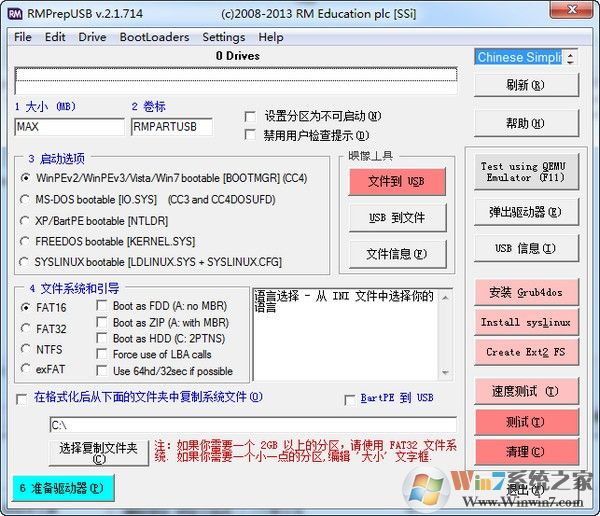Click the cyan 6 准备驱动器 (P) button
The width and height of the screenshot is (600, 516).
pyautogui.click(x=63, y=488)
